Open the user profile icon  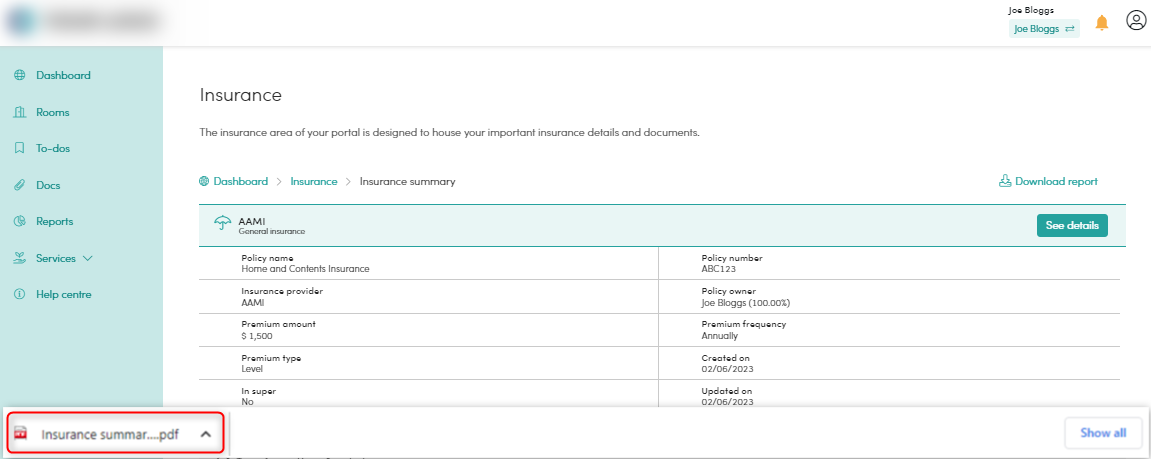click(1136, 21)
